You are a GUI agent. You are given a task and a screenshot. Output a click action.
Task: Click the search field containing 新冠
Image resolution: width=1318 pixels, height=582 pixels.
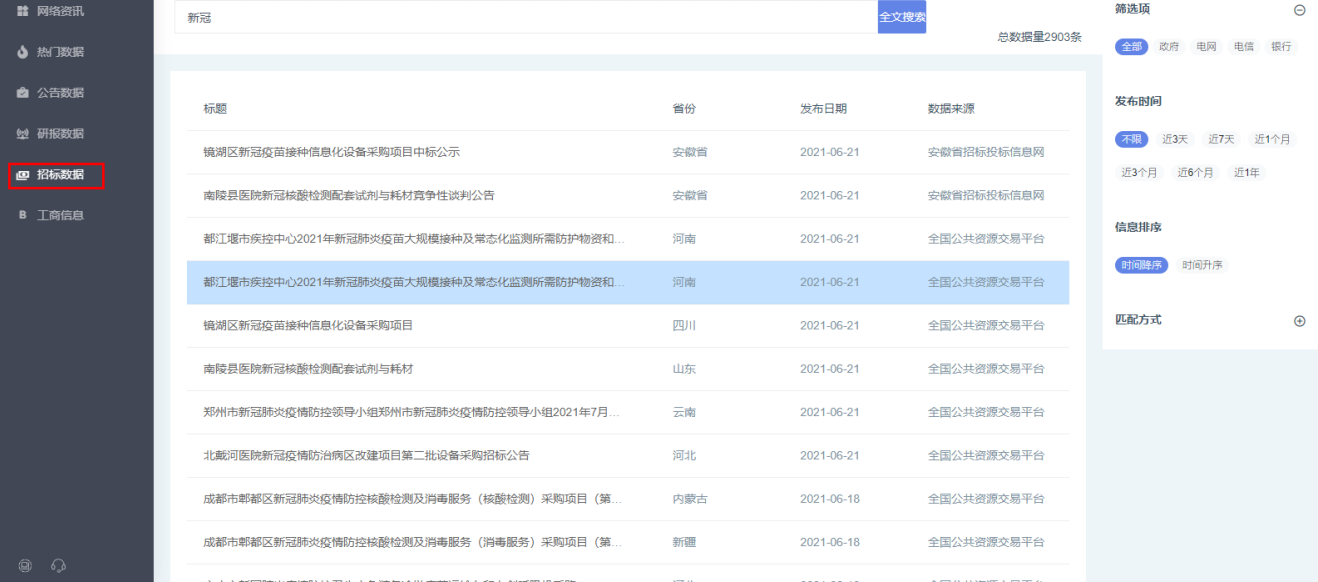pyautogui.click(x=525, y=18)
